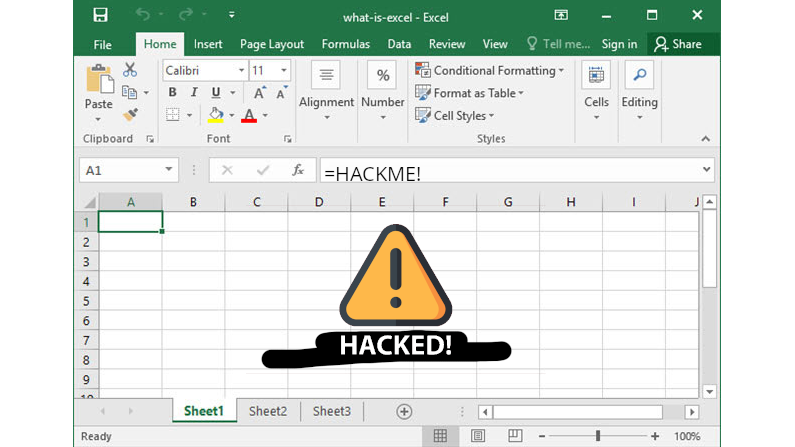
Task: Open the Formulas ribbon tab
Action: click(x=345, y=44)
